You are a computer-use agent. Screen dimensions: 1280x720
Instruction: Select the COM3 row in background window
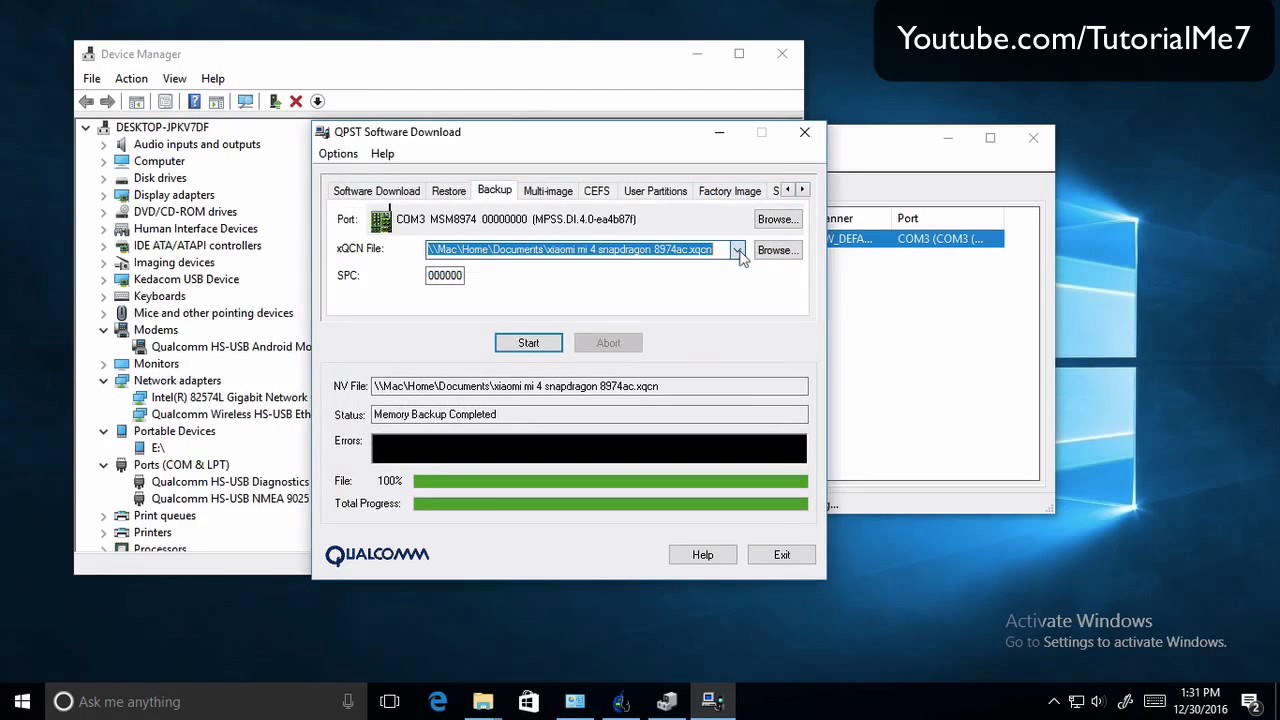(x=915, y=239)
